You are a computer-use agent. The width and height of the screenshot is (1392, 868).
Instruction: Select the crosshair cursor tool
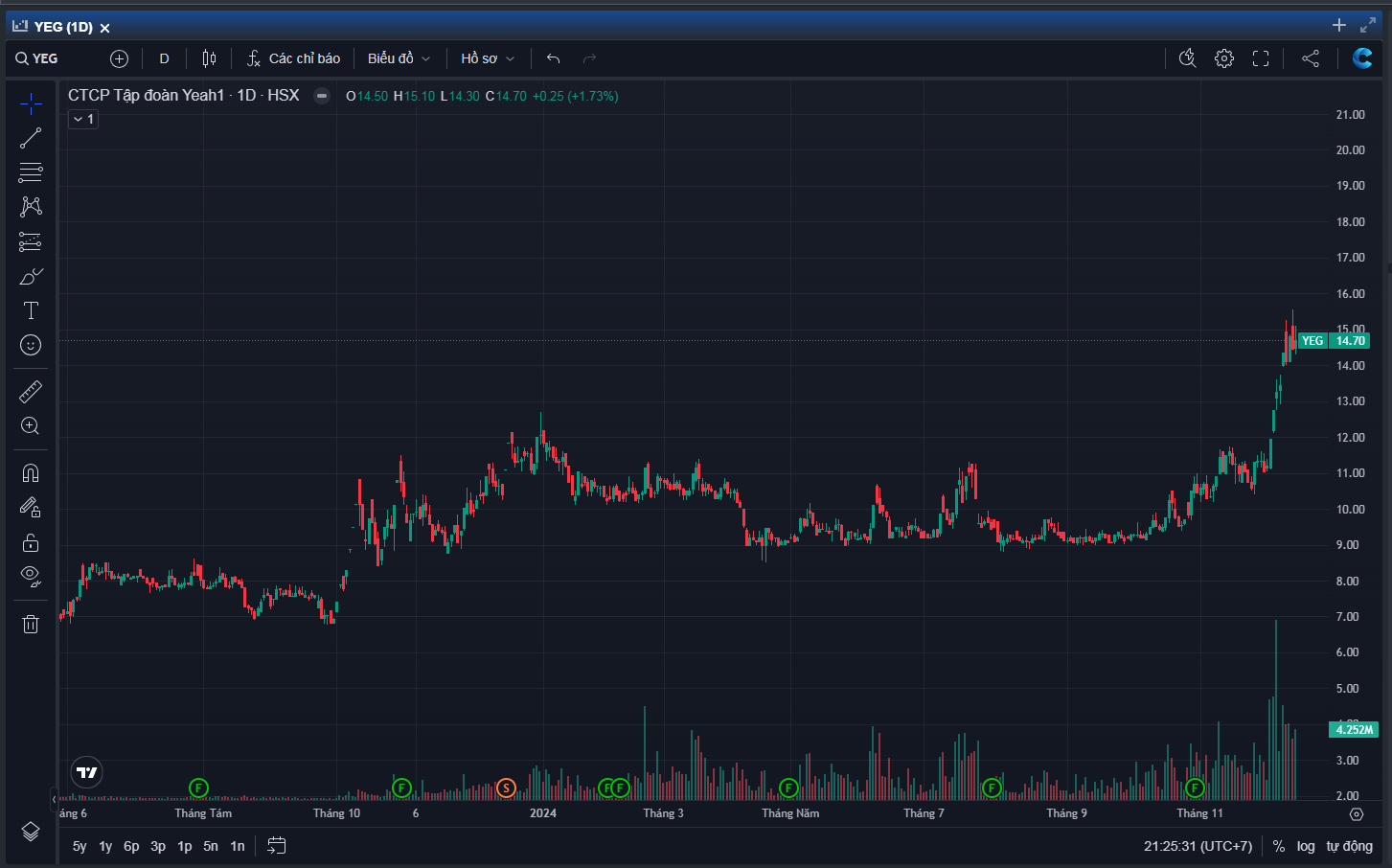[x=31, y=103]
